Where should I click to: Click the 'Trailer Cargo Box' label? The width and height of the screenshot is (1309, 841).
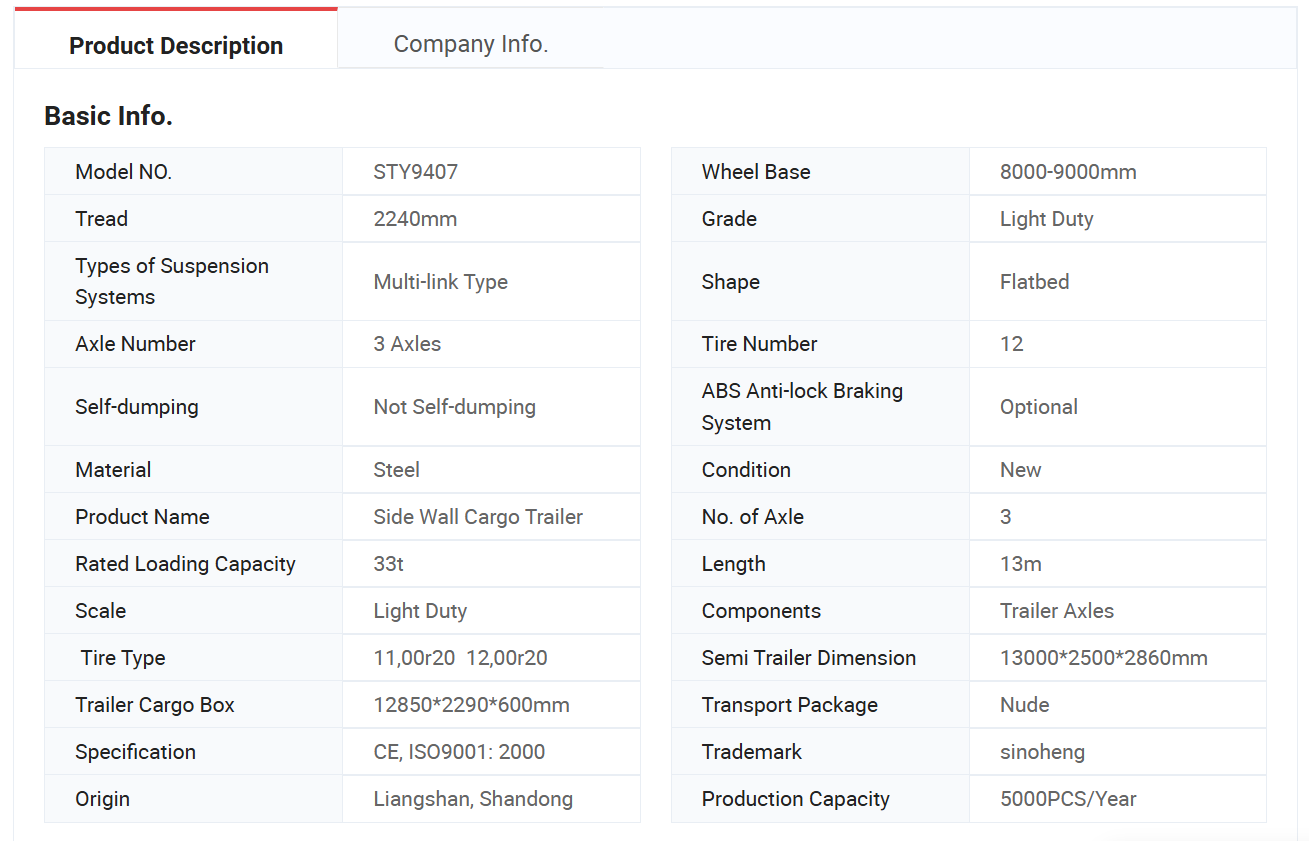pos(155,705)
